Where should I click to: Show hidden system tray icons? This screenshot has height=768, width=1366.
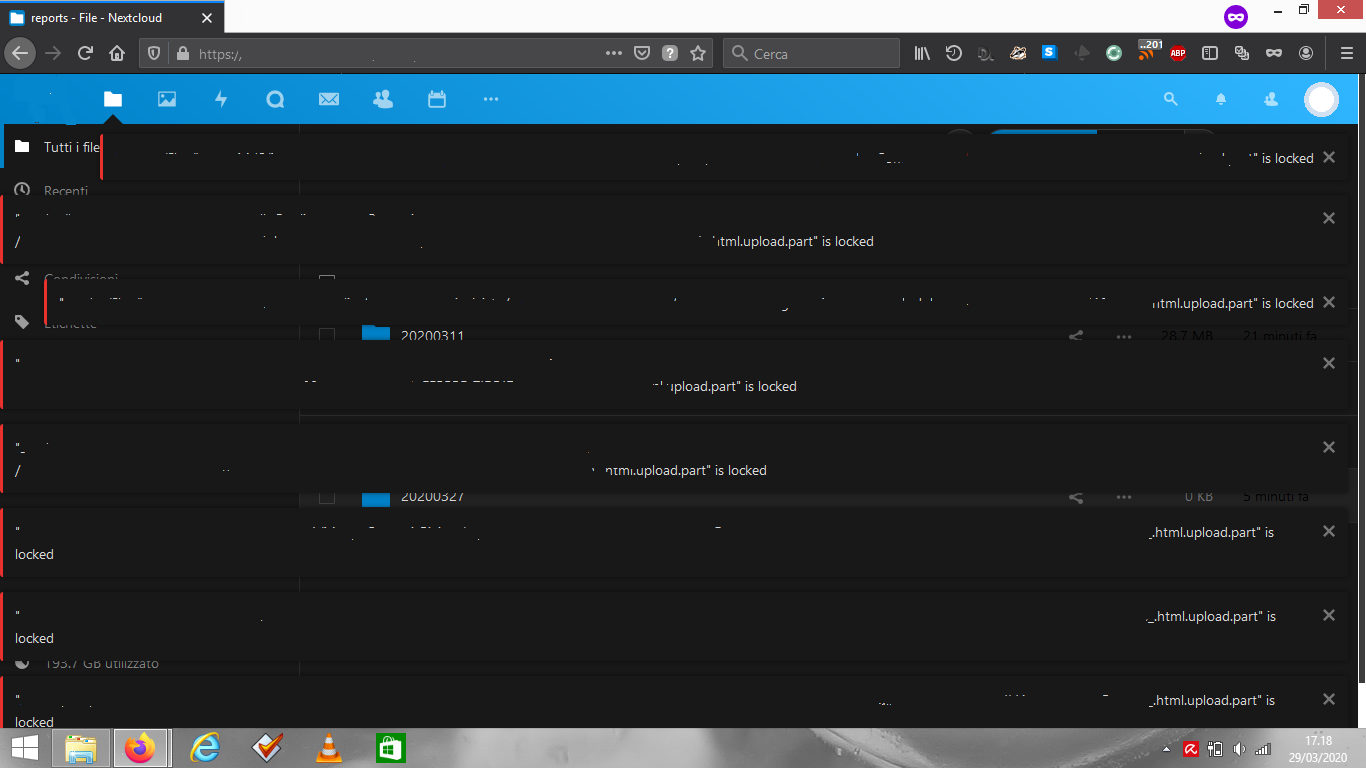tap(1167, 749)
